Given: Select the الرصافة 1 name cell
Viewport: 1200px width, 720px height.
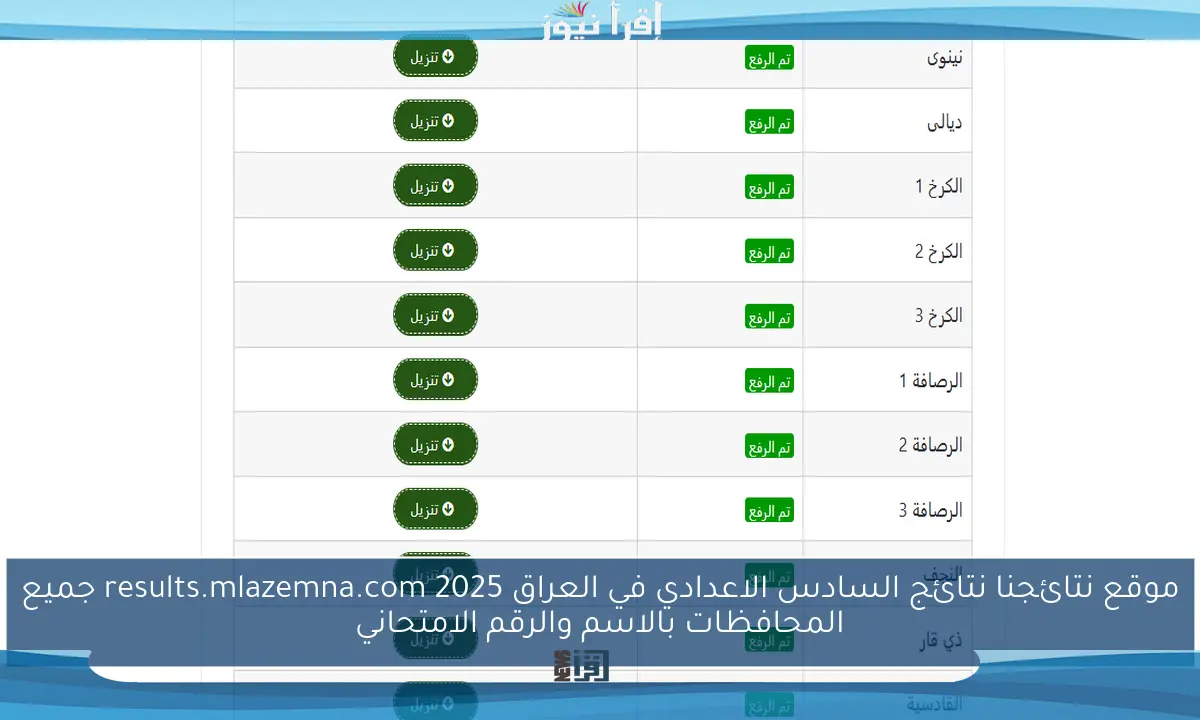Looking at the screenshot, I should (x=887, y=380).
